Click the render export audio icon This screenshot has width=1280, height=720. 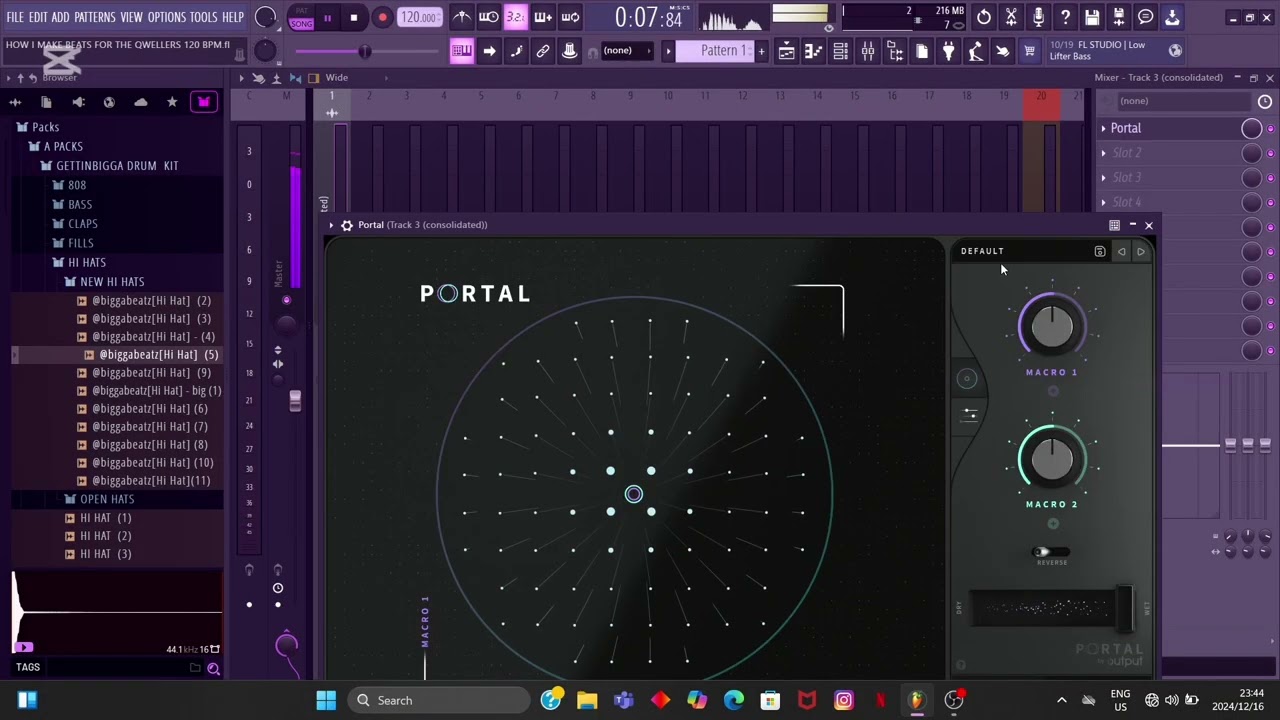pos(1119,17)
